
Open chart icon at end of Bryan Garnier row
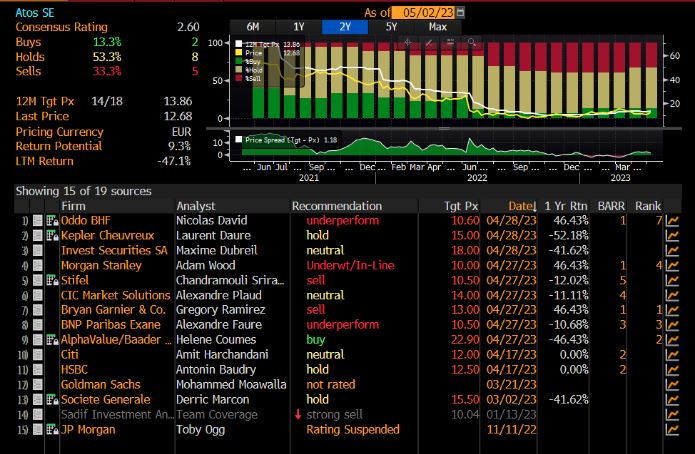click(672, 310)
